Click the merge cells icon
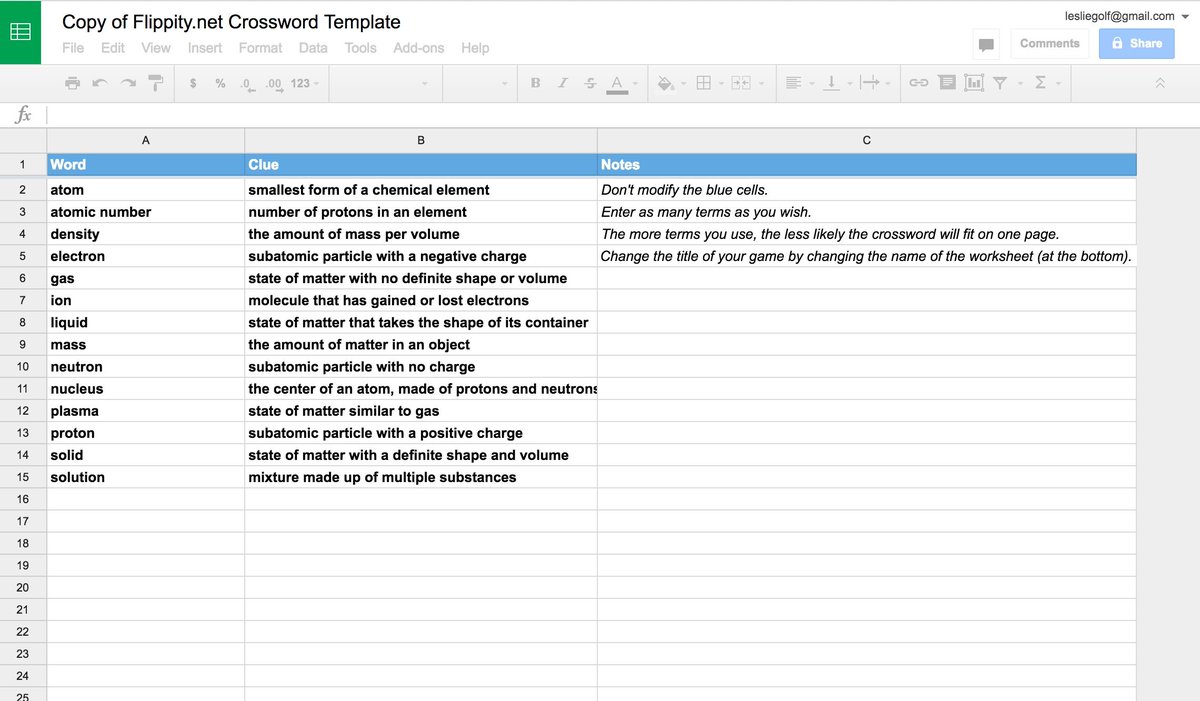The image size is (1200, 701). tap(740, 83)
